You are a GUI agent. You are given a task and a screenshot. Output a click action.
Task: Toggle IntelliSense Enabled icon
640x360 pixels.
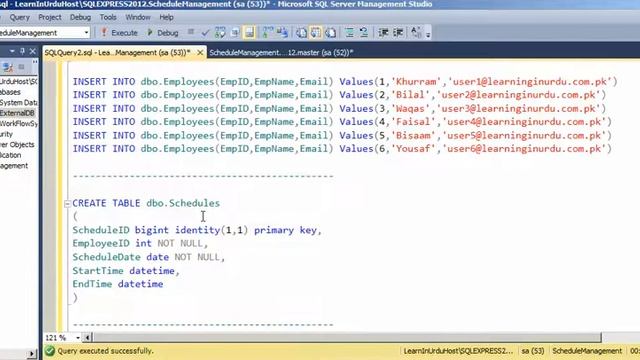[249, 33]
